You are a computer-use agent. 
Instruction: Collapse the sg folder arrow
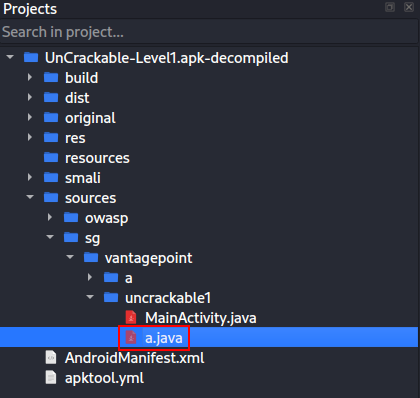(x=50, y=237)
